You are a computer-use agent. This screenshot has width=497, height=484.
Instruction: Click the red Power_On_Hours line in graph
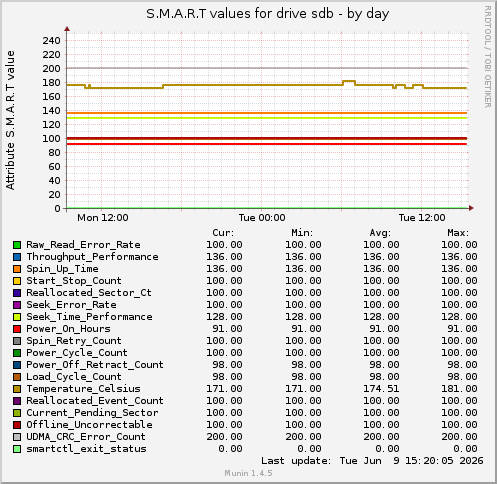tap(267, 144)
